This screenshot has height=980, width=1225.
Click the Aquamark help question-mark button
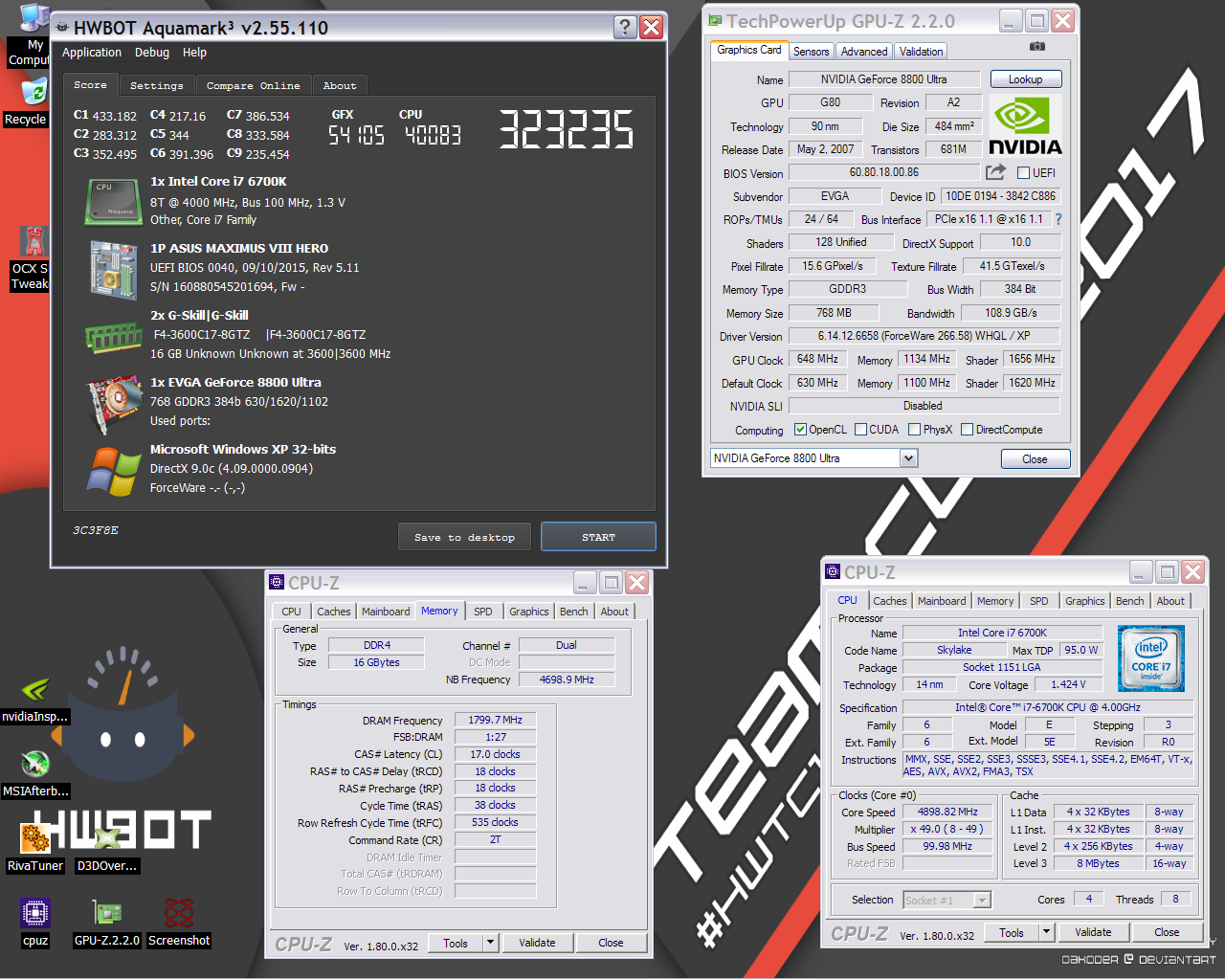(x=624, y=27)
